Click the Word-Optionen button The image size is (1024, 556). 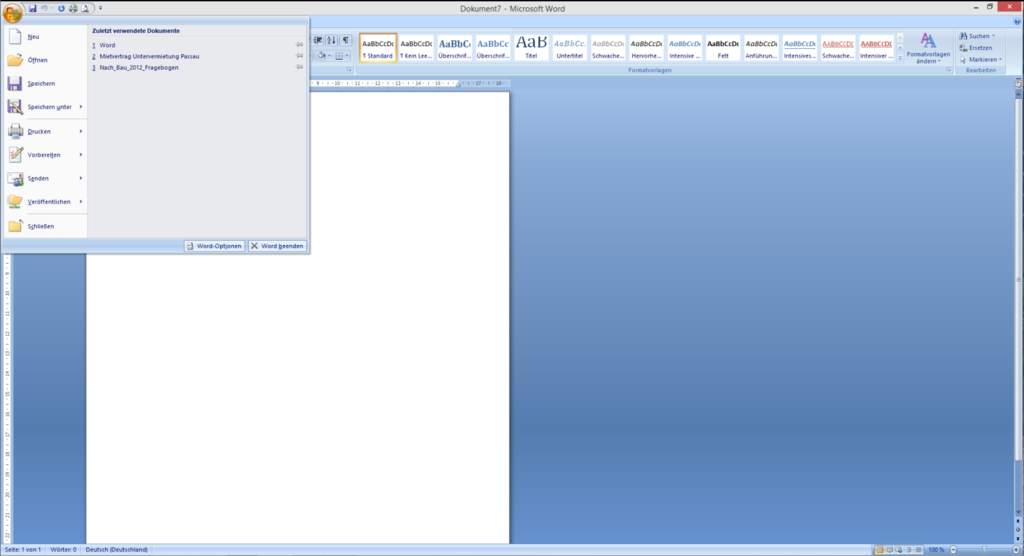click(x=214, y=246)
